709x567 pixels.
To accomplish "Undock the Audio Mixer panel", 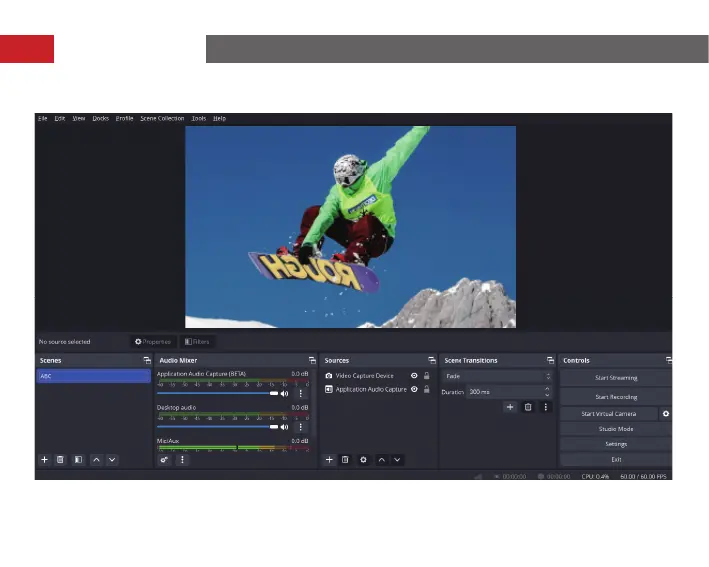I will pyautogui.click(x=311, y=360).
